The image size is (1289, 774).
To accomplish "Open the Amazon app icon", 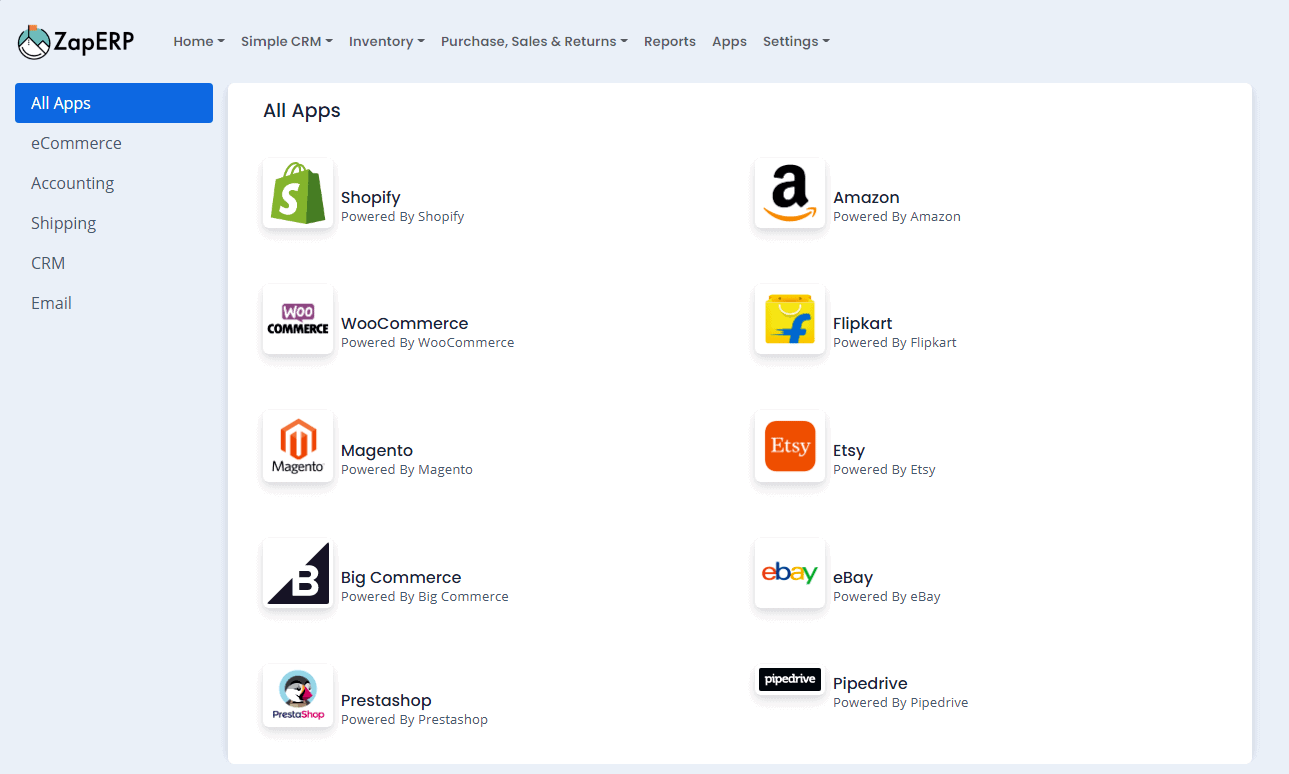I will click(790, 193).
